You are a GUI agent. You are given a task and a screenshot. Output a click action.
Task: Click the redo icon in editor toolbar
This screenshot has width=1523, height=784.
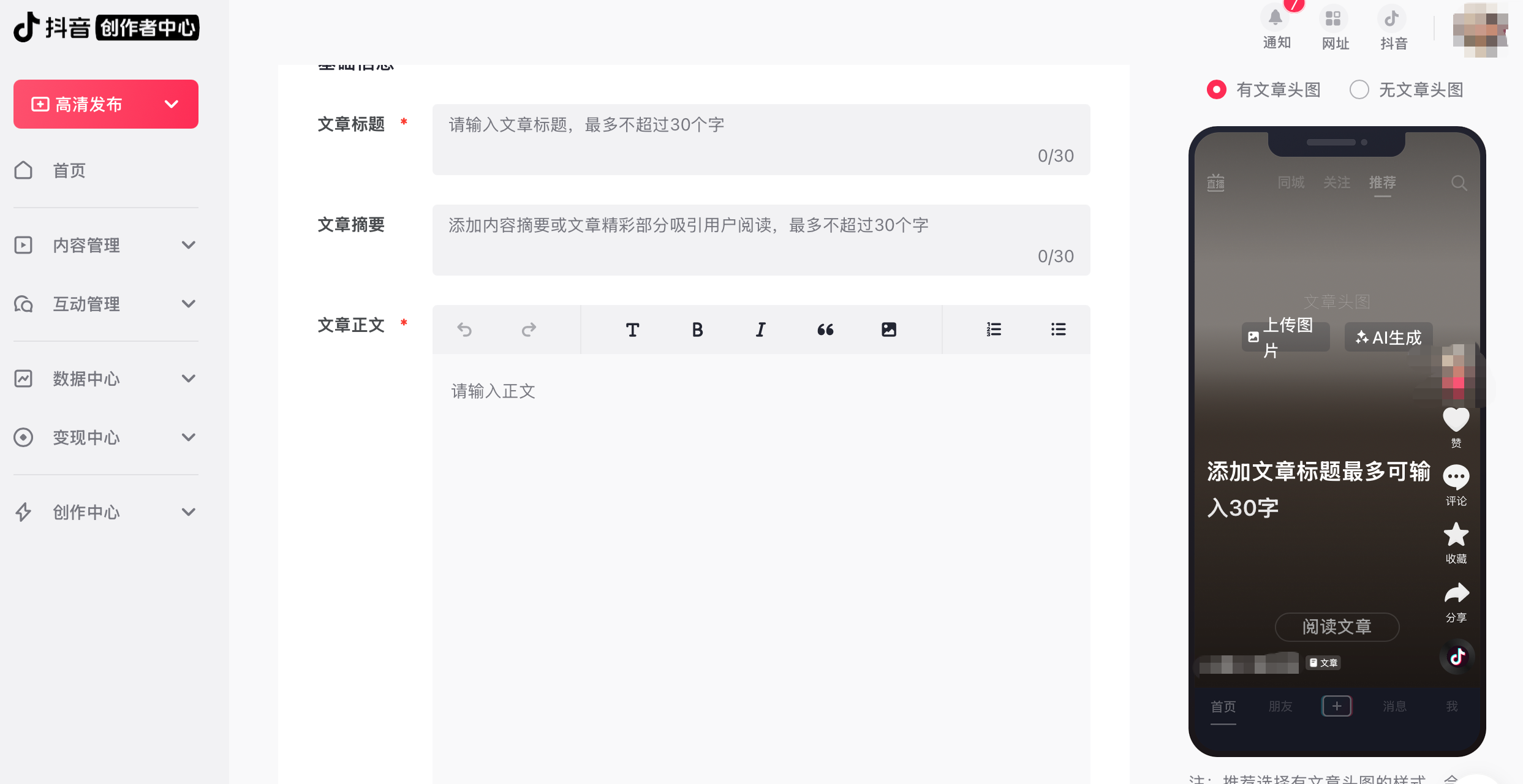(x=529, y=329)
